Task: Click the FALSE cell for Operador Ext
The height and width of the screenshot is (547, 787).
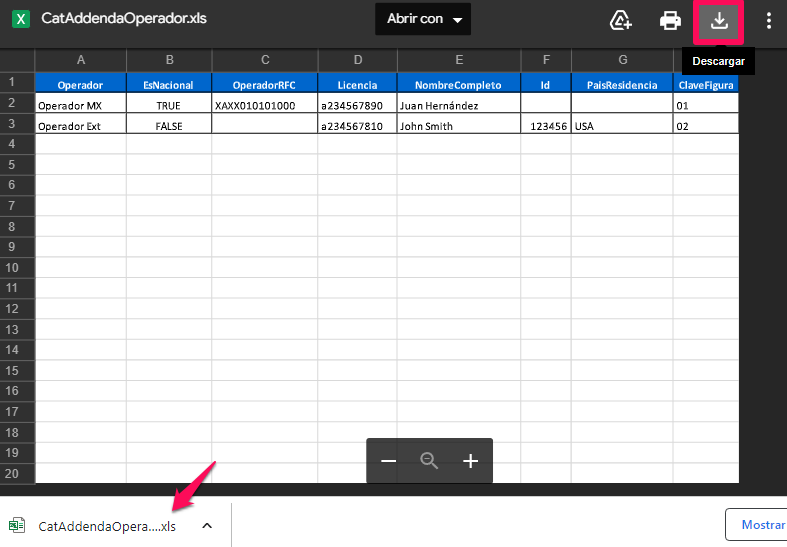Action: [169, 126]
